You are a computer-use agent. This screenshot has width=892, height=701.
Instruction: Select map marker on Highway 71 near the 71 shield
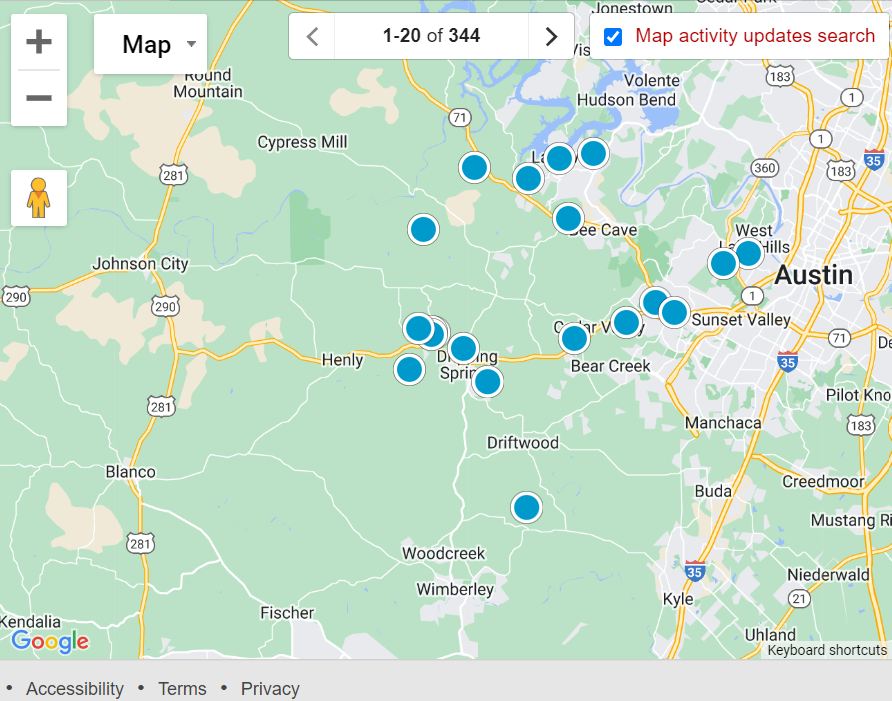(x=474, y=167)
